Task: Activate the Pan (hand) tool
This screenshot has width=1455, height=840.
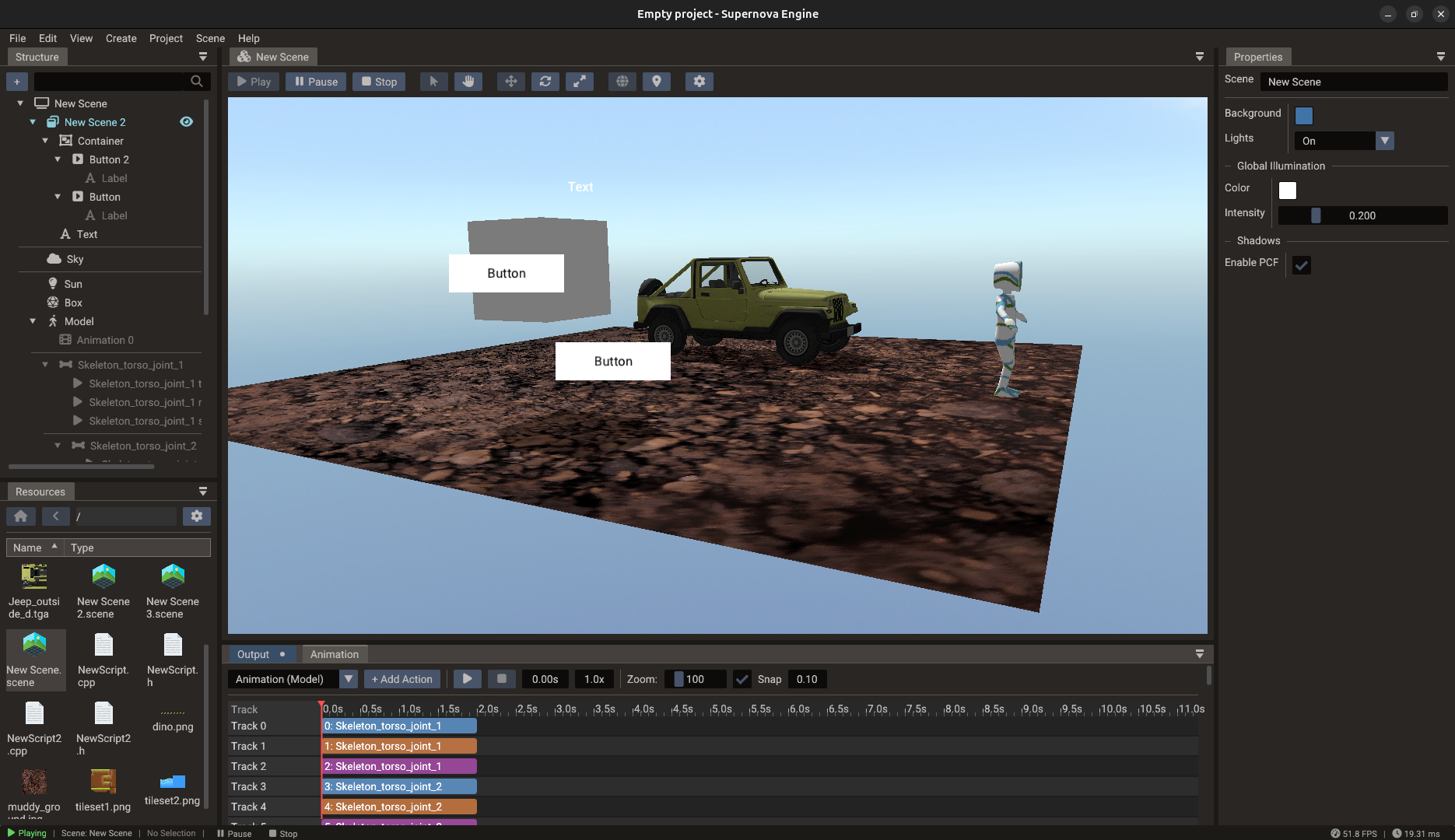Action: [468, 81]
